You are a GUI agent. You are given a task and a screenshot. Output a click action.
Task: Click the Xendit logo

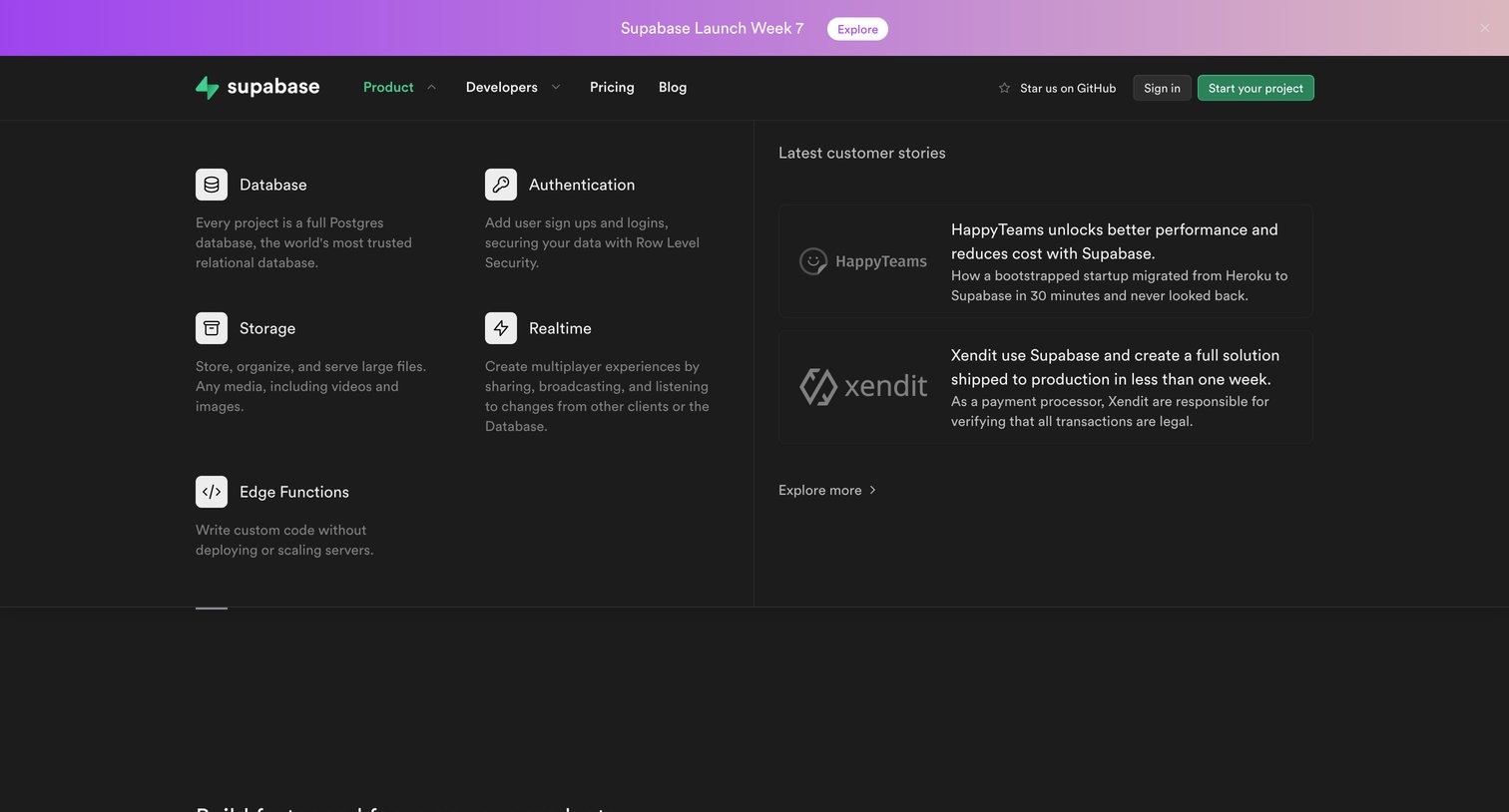click(x=863, y=386)
